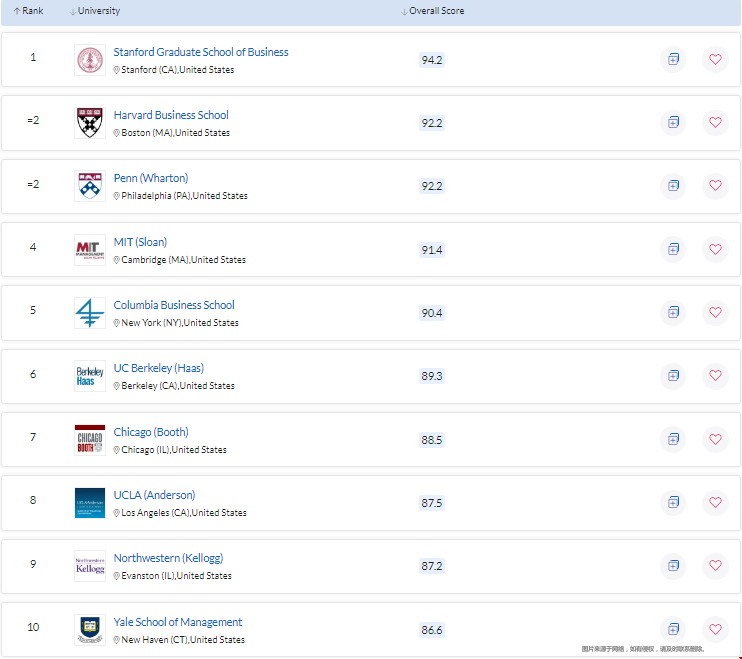Sort by Rank column header
This screenshot has width=742, height=659.
[28, 11]
